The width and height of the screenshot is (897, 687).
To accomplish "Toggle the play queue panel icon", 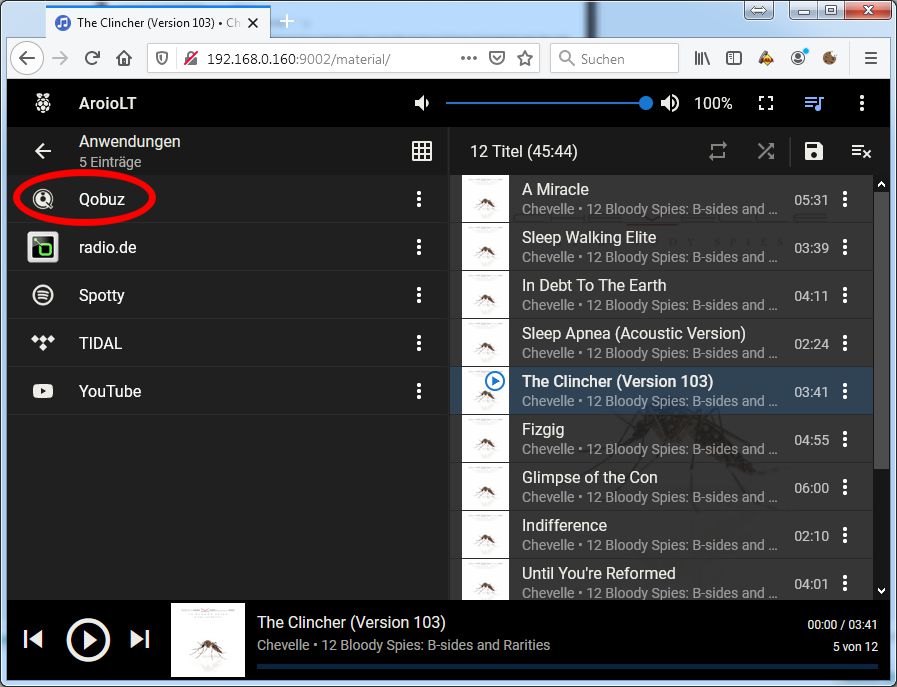I will pos(813,104).
